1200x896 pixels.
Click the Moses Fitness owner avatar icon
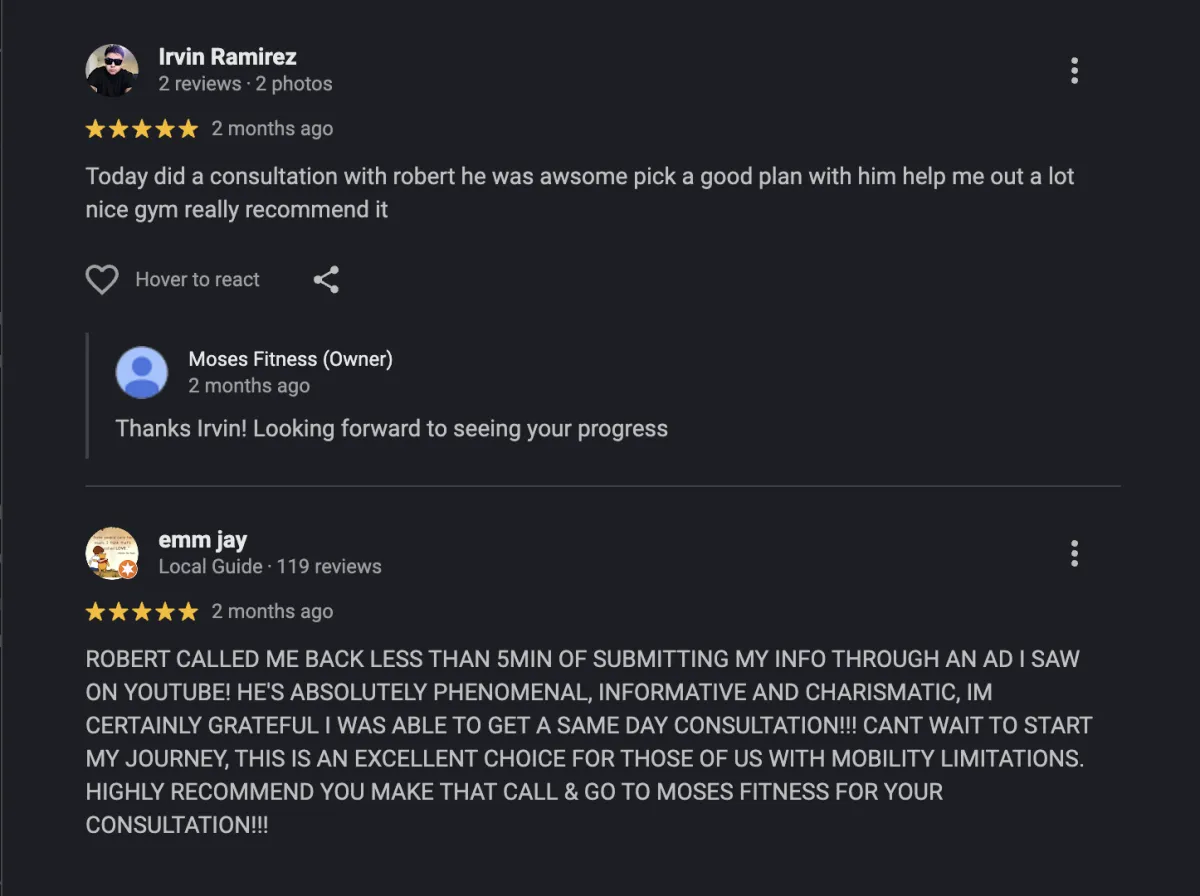pos(142,372)
